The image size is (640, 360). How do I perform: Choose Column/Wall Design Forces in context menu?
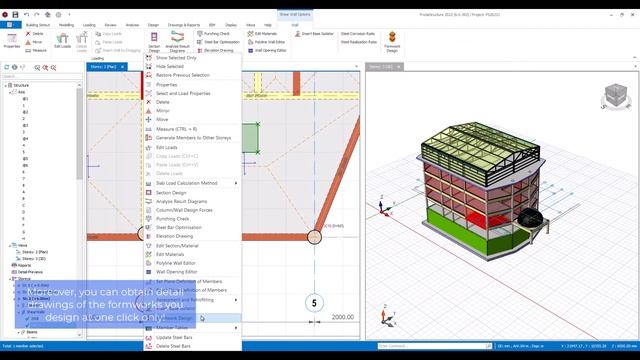coord(192,210)
